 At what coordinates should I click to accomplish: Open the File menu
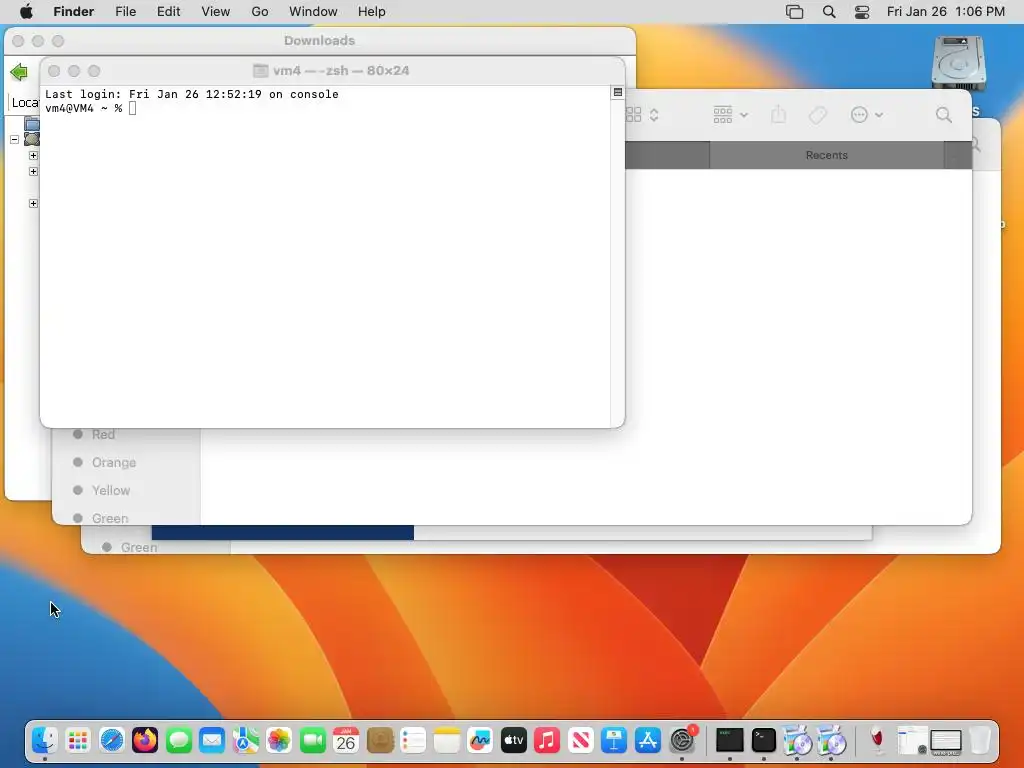[x=125, y=12]
